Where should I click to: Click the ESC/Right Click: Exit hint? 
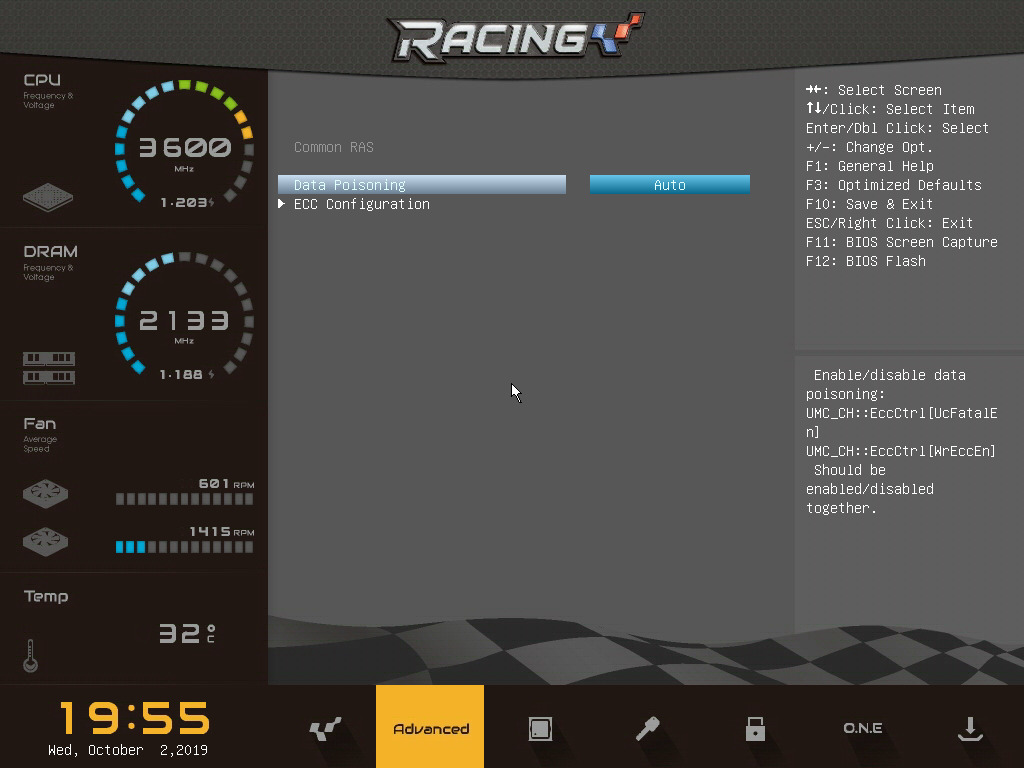889,223
